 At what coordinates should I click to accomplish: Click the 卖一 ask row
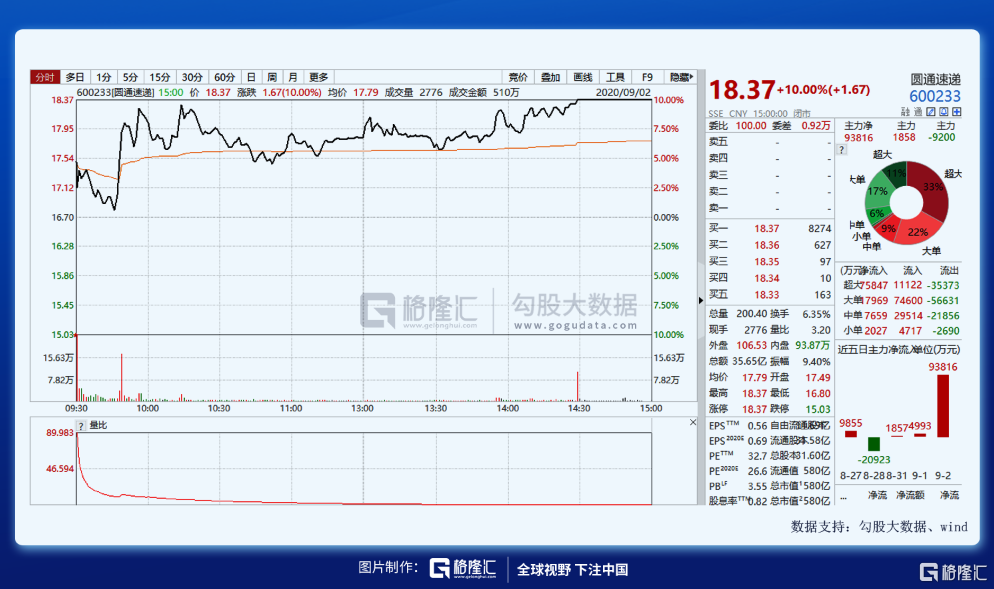770,208
